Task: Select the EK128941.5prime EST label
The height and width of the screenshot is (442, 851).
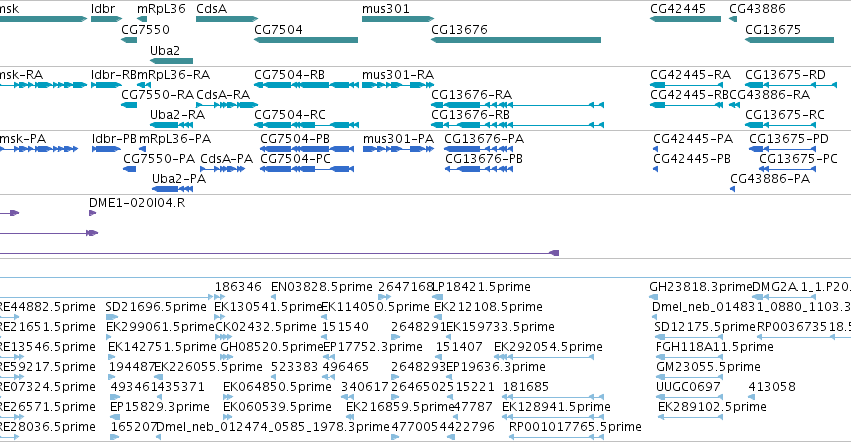Action: pos(556,407)
